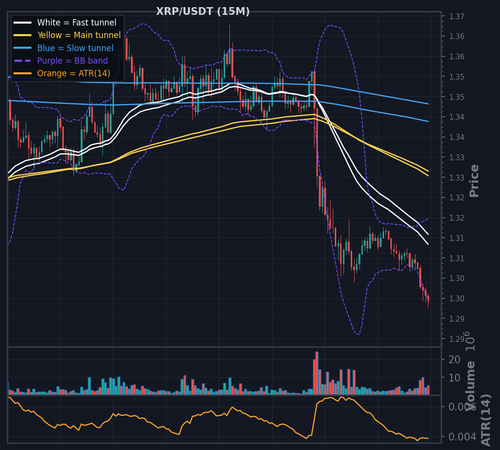Image resolution: width=500 pixels, height=450 pixels.
Task: Click the 1.37 price axis tick
Action: pos(457,16)
